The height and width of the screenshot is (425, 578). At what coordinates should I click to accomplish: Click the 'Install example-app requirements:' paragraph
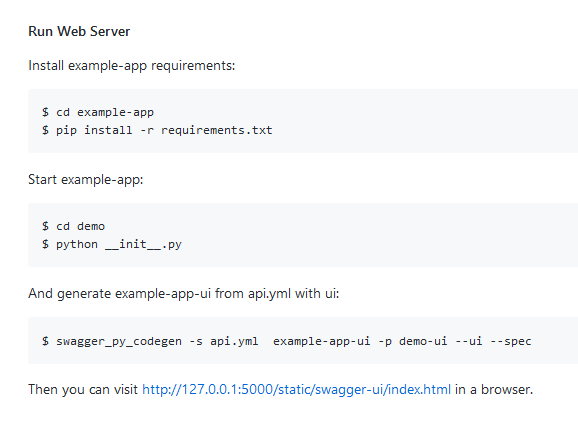tap(132, 66)
